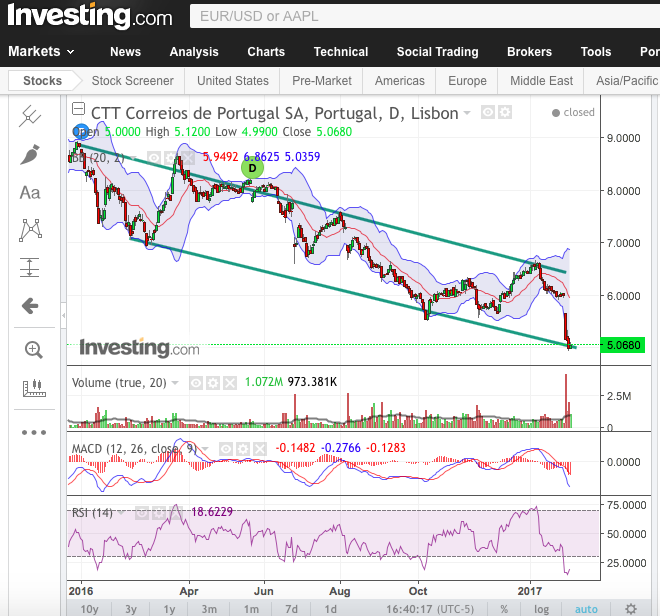The width and height of the screenshot is (660, 616).
Task: Select the Stocks tab
Action: [42, 80]
